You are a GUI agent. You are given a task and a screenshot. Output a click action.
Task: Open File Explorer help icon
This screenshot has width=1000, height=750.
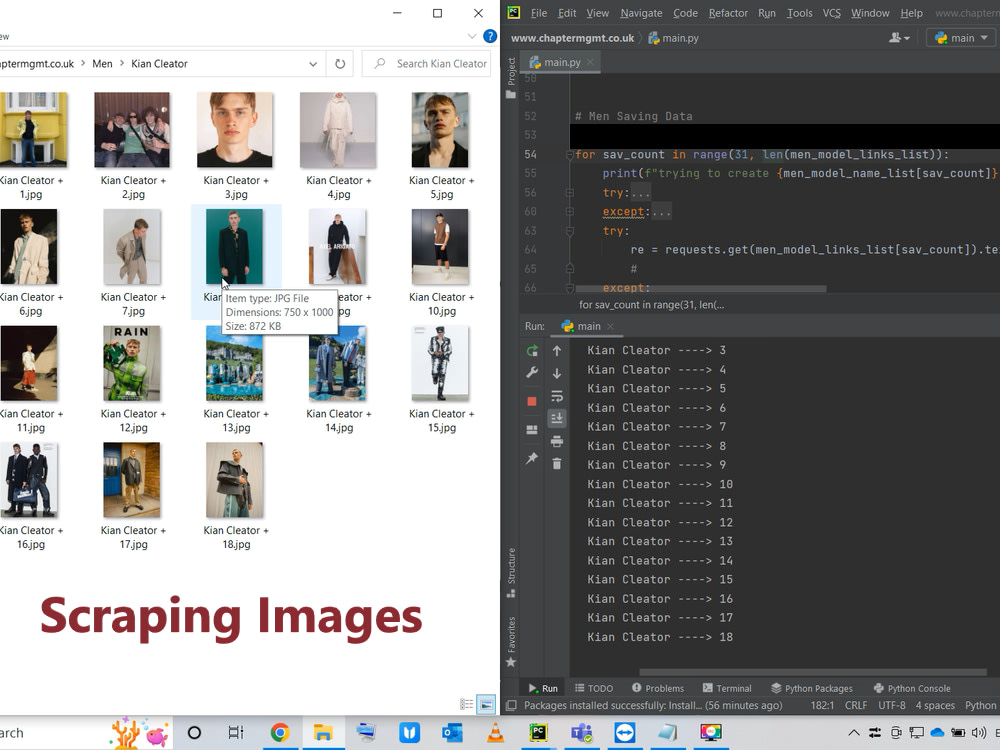click(490, 36)
